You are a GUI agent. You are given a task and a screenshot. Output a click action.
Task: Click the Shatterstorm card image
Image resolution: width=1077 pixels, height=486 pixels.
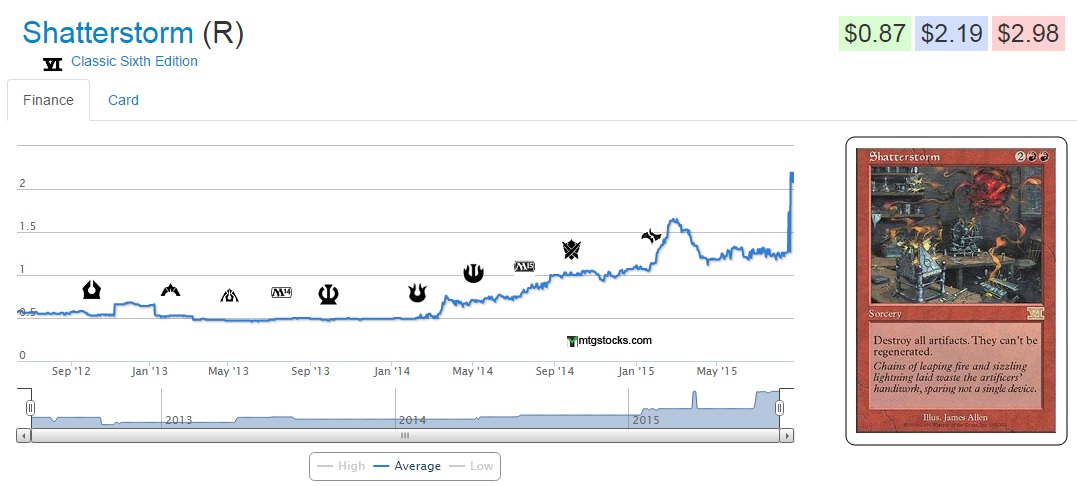[954, 290]
